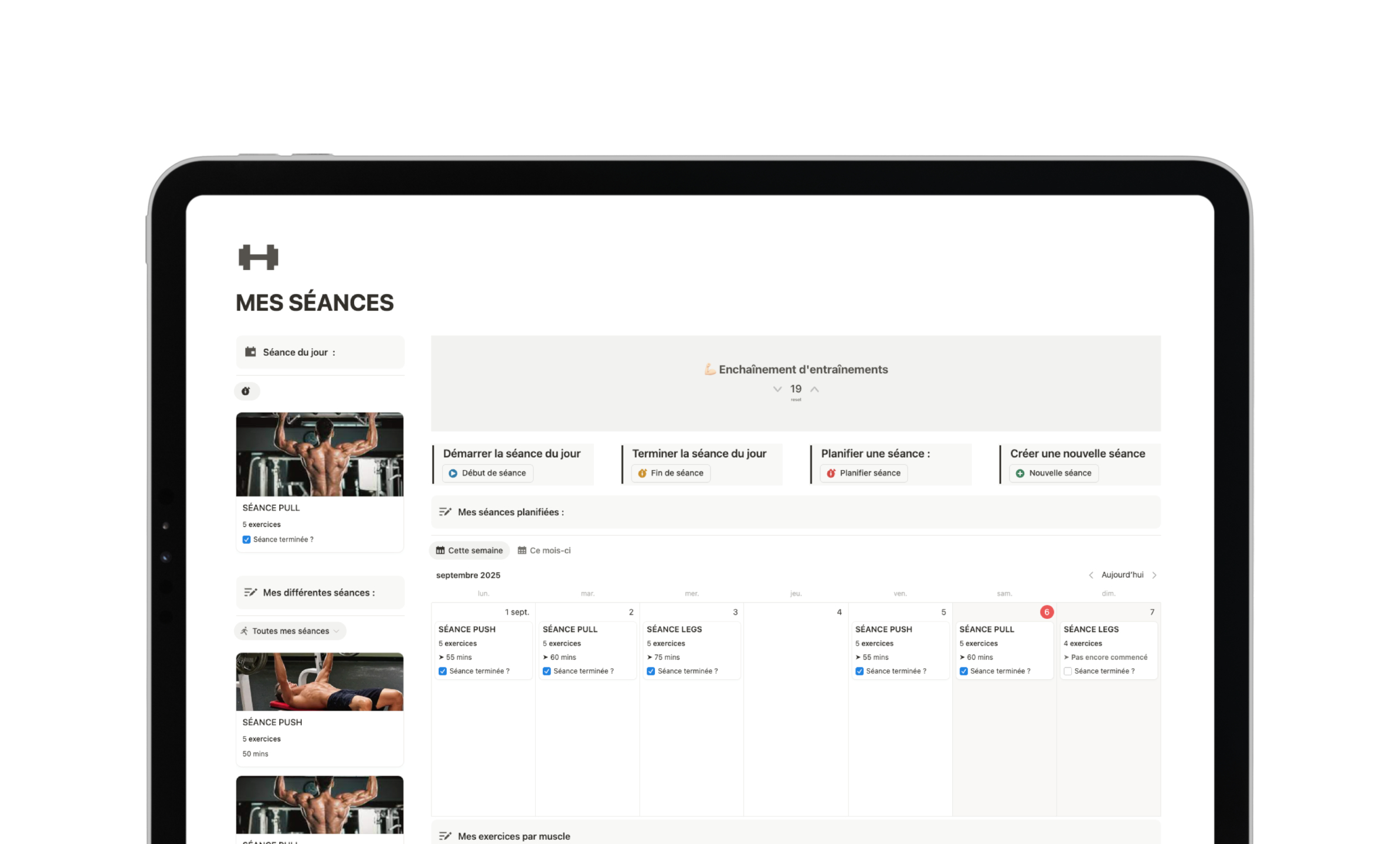
Task: Go to next week in calendar
Action: coord(1154,575)
